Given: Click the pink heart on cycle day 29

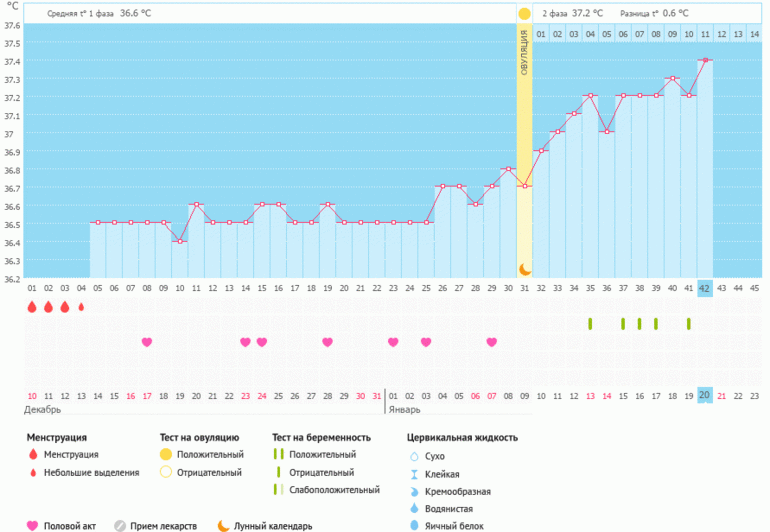Looking at the screenshot, I should (491, 342).
